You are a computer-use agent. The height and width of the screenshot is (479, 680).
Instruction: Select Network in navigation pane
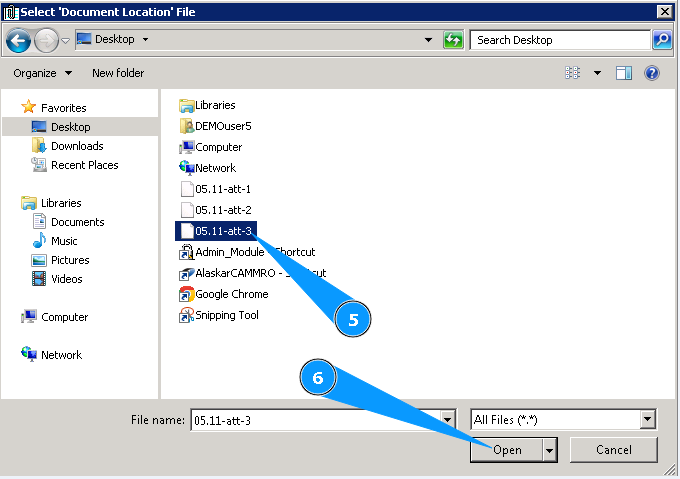tap(61, 355)
